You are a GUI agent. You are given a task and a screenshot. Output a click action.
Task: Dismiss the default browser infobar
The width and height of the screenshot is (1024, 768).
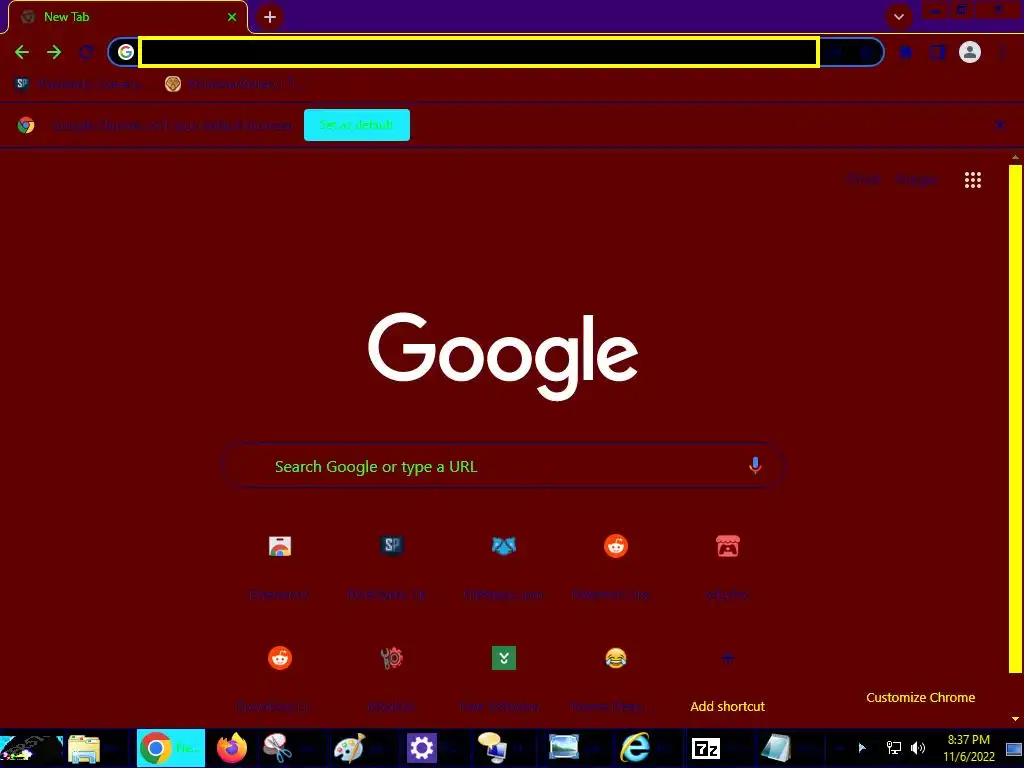pyautogui.click(x=999, y=125)
